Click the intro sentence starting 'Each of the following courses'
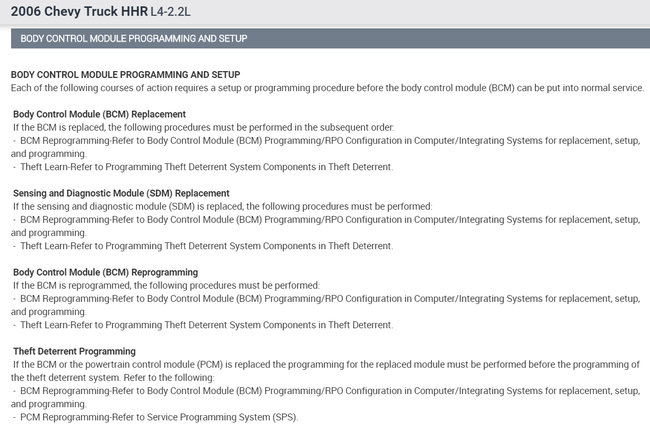 point(327,87)
